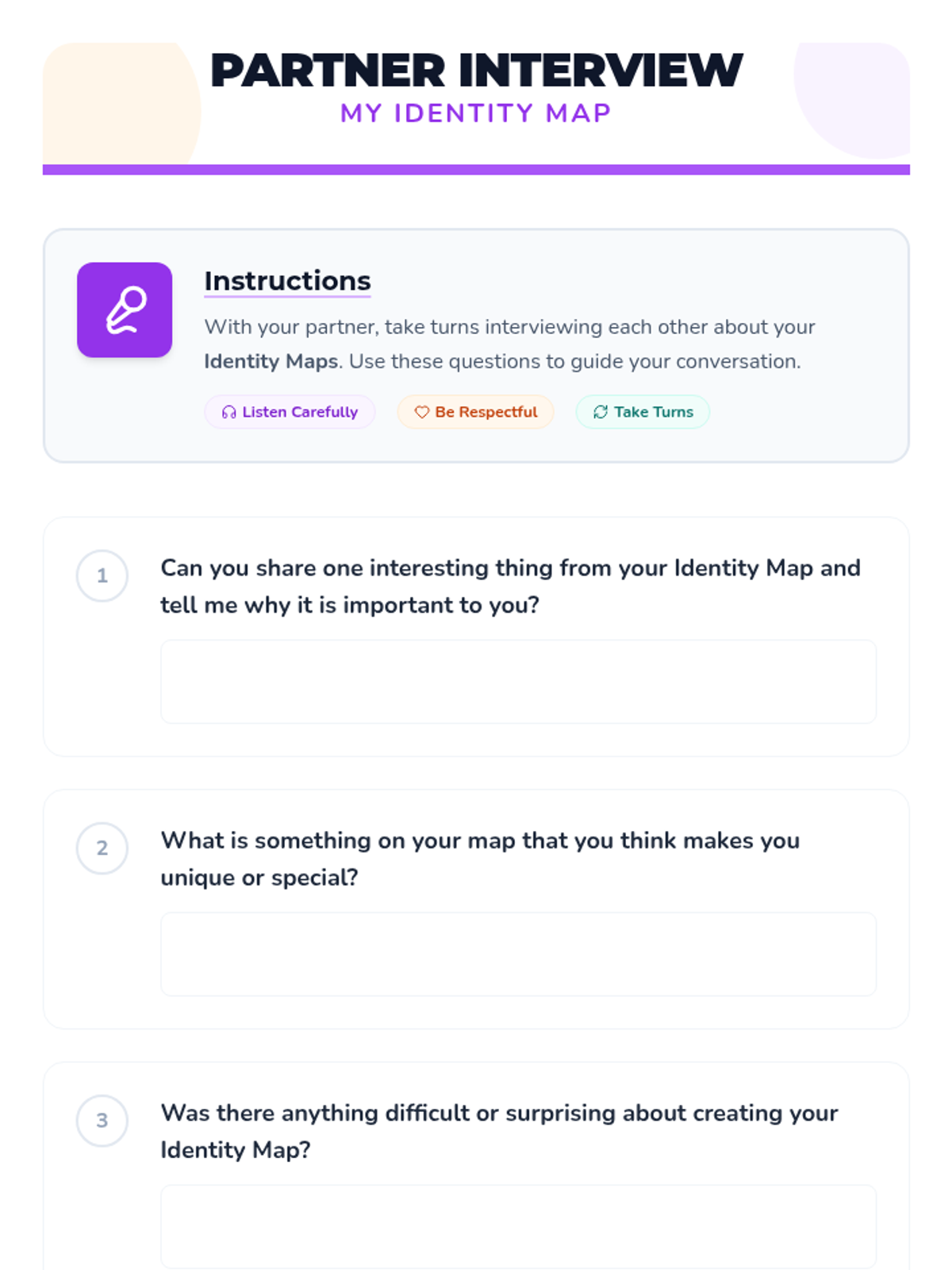Image resolution: width=952 pixels, height=1270 pixels.
Task: Click question text about unique or special
Action: pyautogui.click(x=479, y=859)
